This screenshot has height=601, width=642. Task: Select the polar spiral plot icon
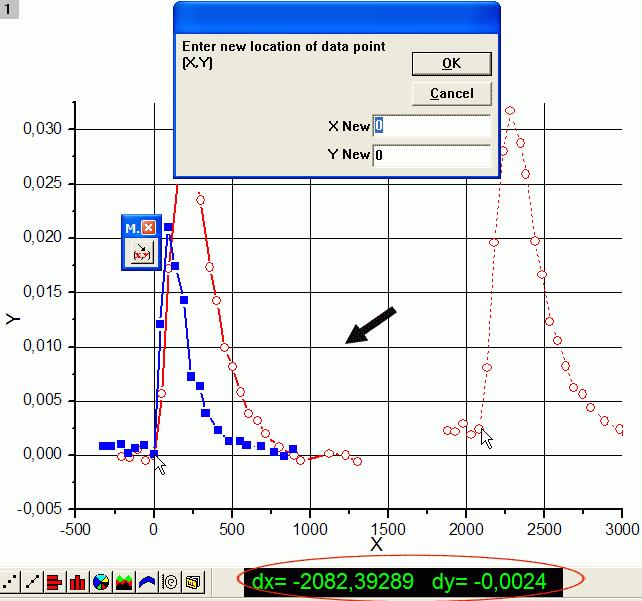click(170, 581)
